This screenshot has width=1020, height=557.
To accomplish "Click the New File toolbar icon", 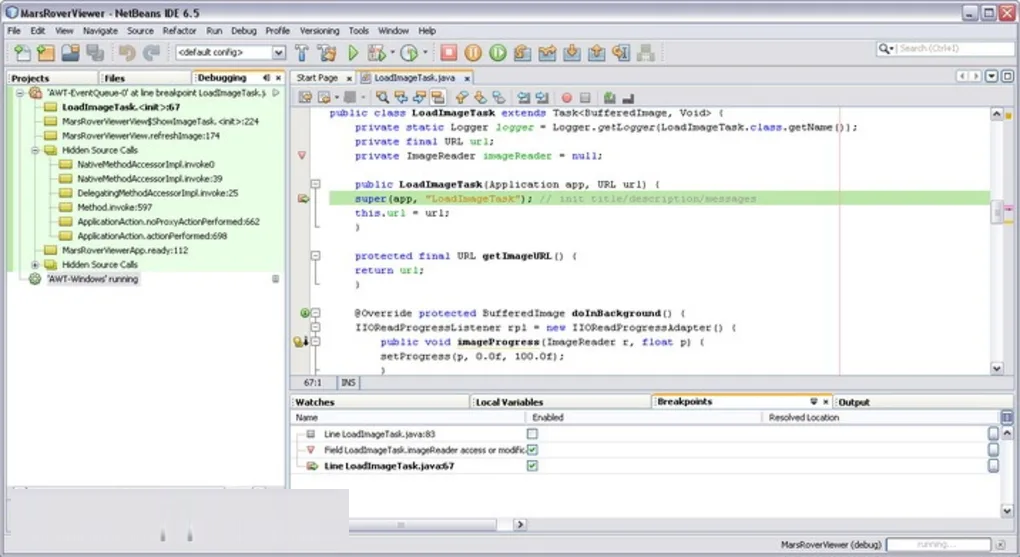I will click(x=22, y=53).
